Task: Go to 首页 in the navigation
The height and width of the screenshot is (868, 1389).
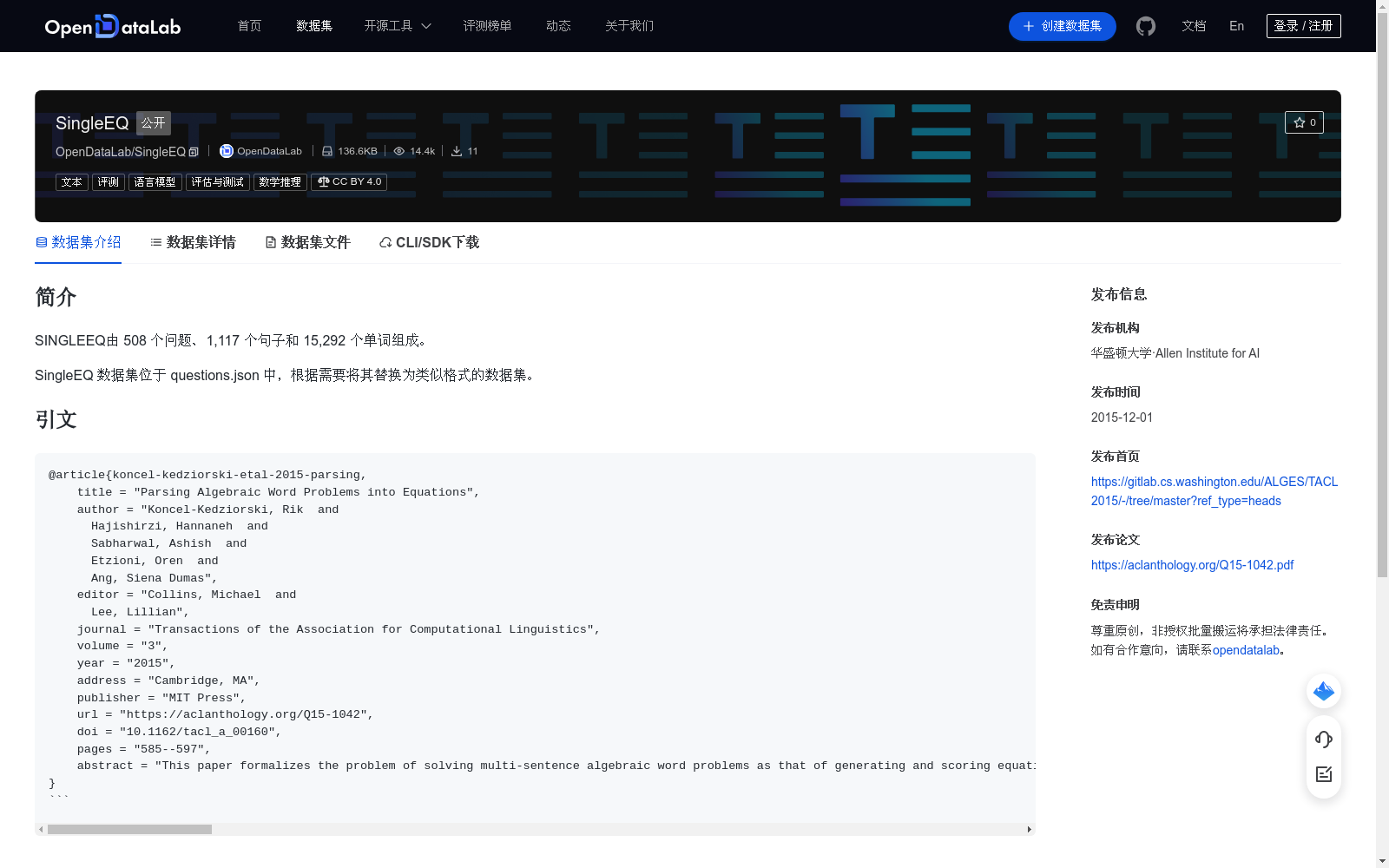Action: coord(250,26)
